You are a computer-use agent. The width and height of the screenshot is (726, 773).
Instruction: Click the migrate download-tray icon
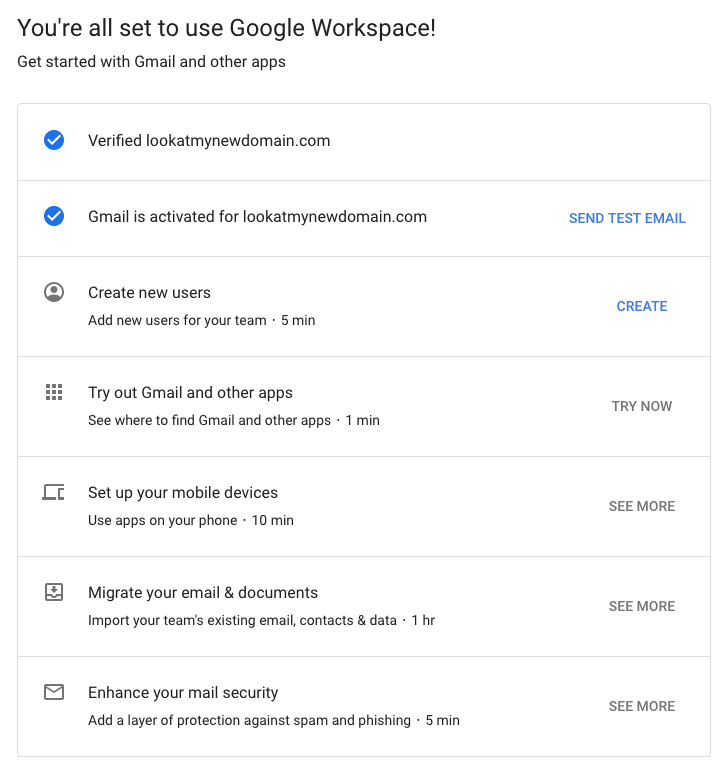click(54, 592)
